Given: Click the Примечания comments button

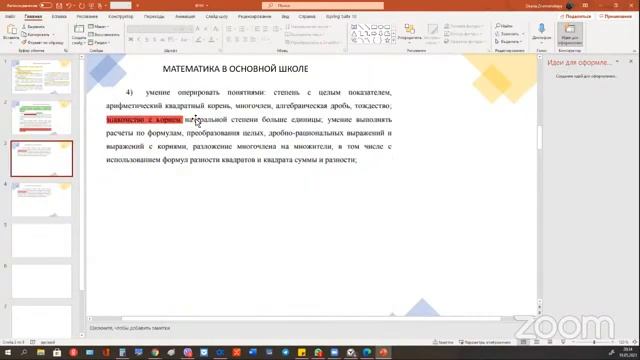Looking at the screenshot, I should click(616, 16).
